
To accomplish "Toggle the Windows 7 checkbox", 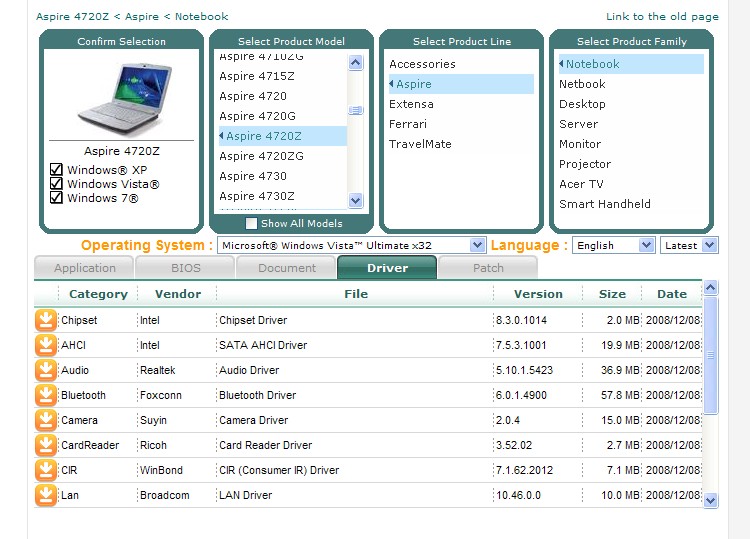I will click(x=56, y=198).
